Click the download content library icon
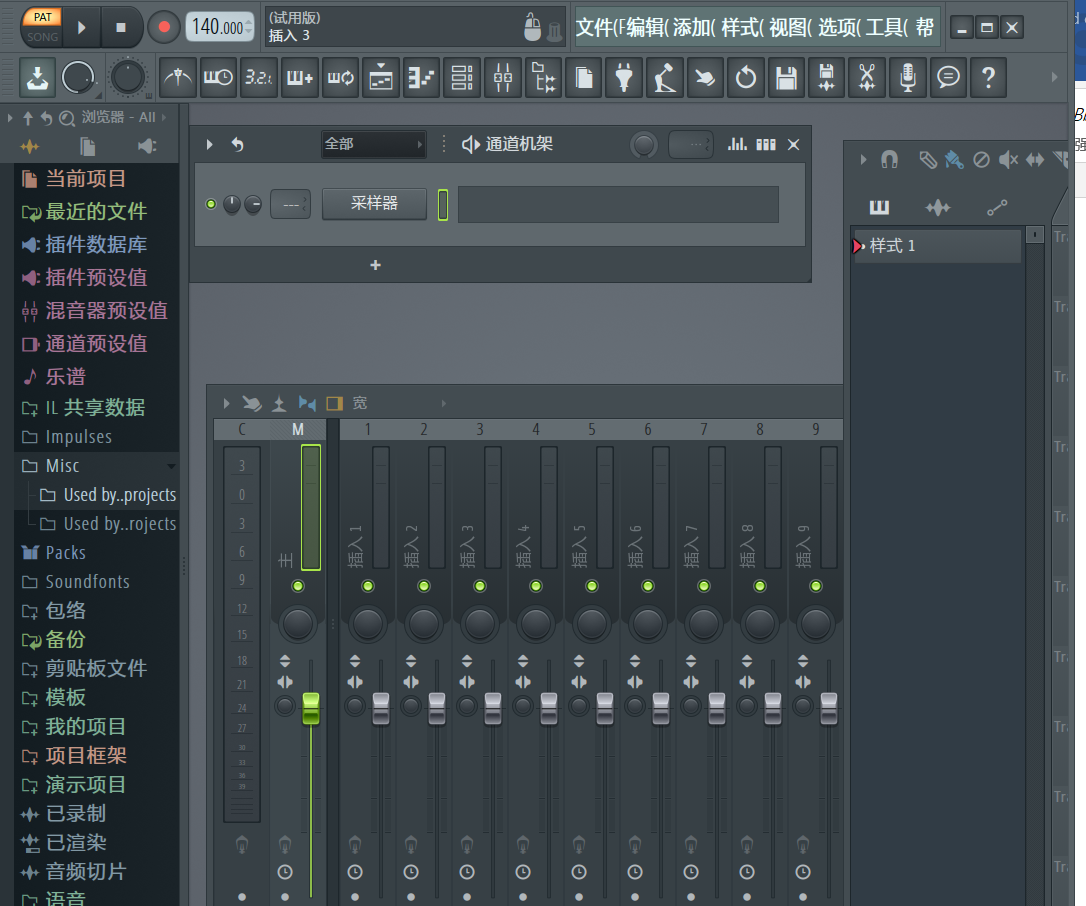The height and width of the screenshot is (906, 1086). click(x=37, y=77)
